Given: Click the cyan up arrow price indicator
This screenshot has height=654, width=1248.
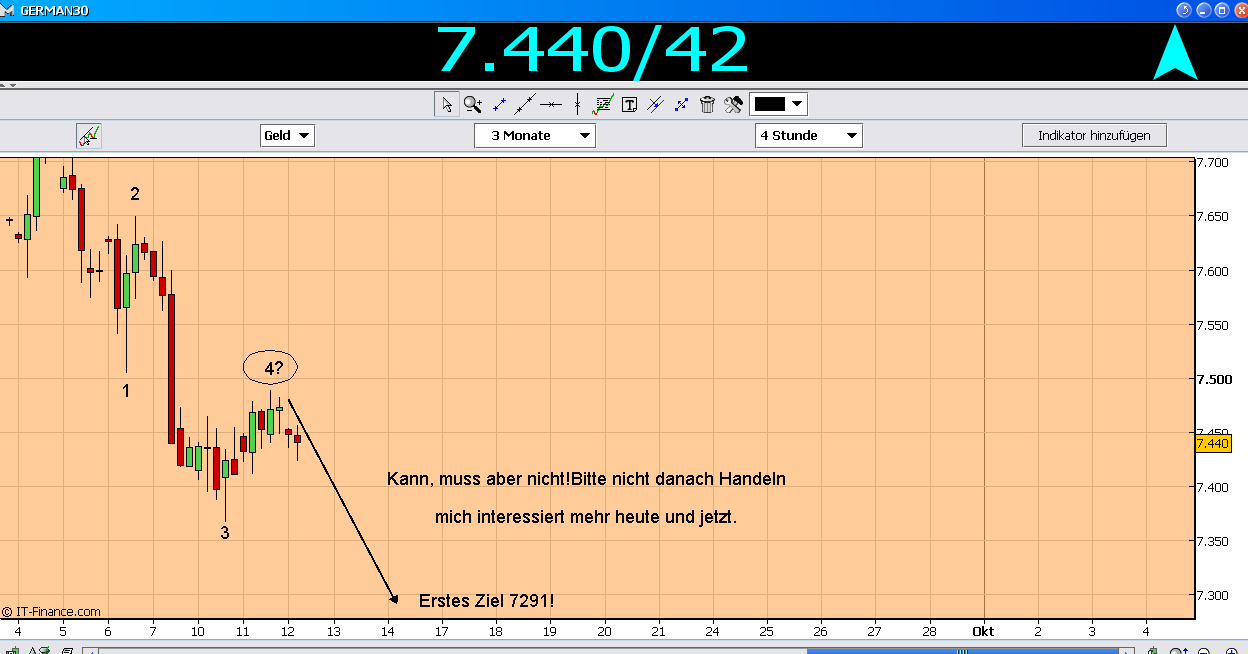Looking at the screenshot, I should click(1175, 53).
